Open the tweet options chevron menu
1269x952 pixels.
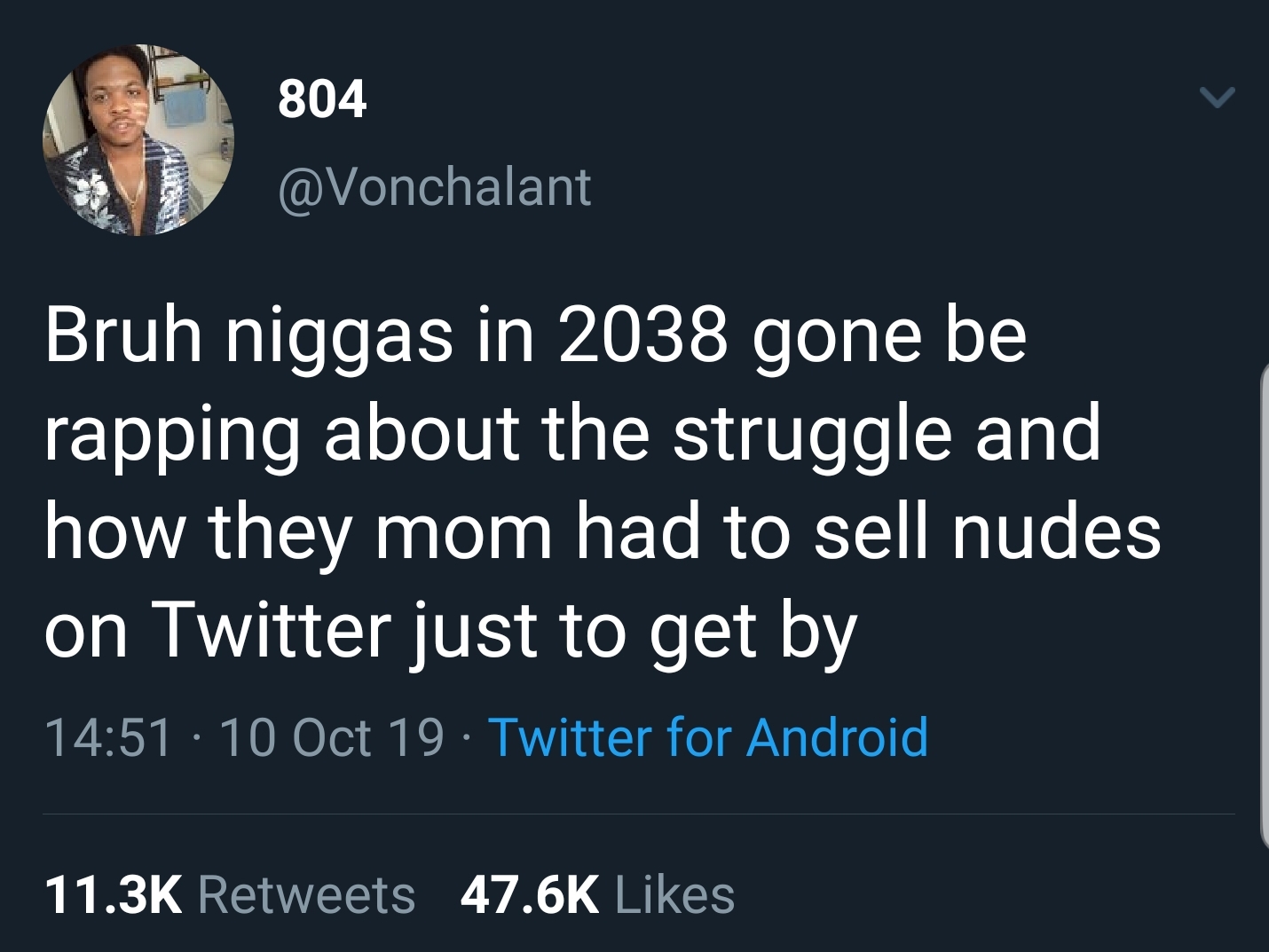(x=1217, y=97)
